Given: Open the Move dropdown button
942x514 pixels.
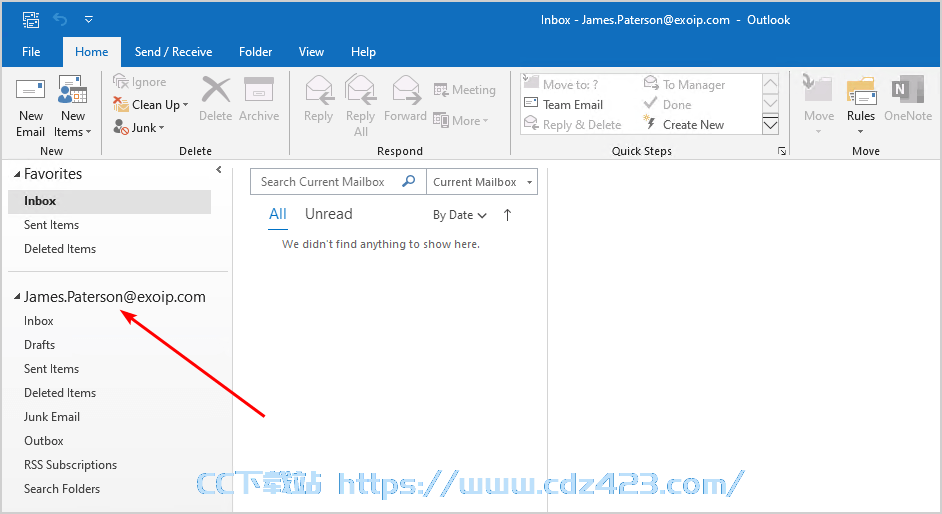Looking at the screenshot, I should coord(819,106).
